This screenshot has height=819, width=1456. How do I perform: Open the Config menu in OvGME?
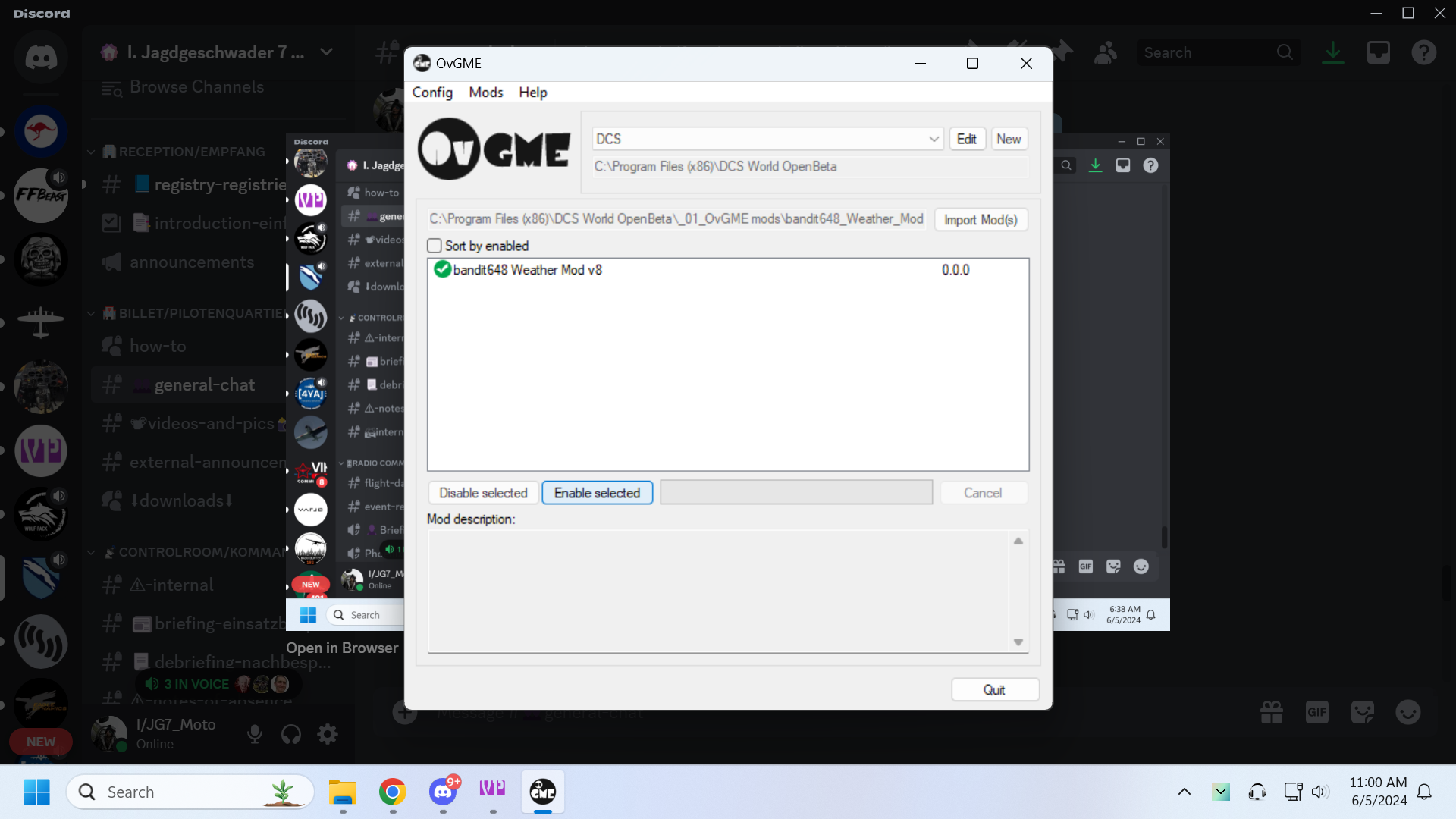pos(432,92)
